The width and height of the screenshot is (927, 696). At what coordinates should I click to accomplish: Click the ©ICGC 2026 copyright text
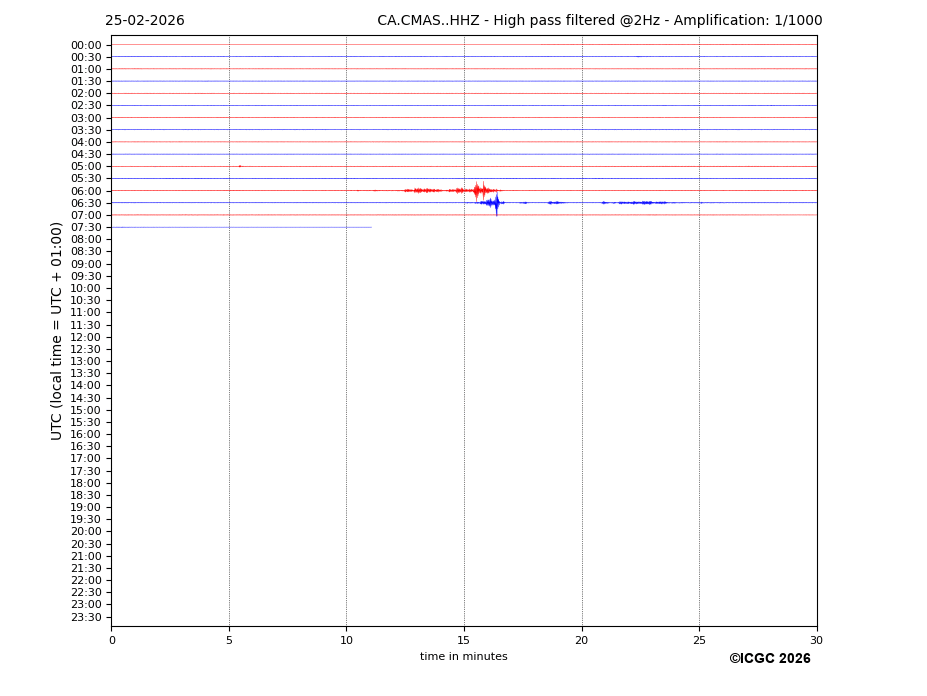click(x=769, y=659)
